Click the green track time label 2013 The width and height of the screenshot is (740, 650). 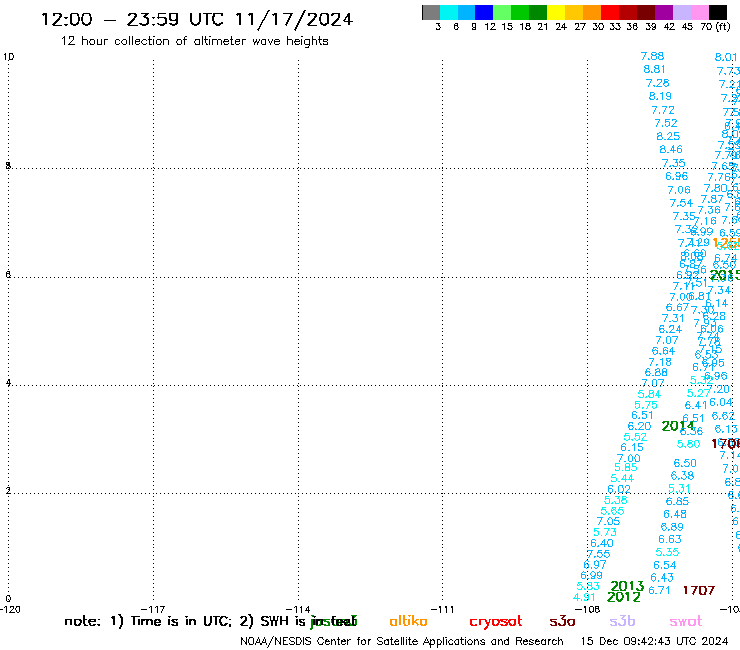pos(627,586)
